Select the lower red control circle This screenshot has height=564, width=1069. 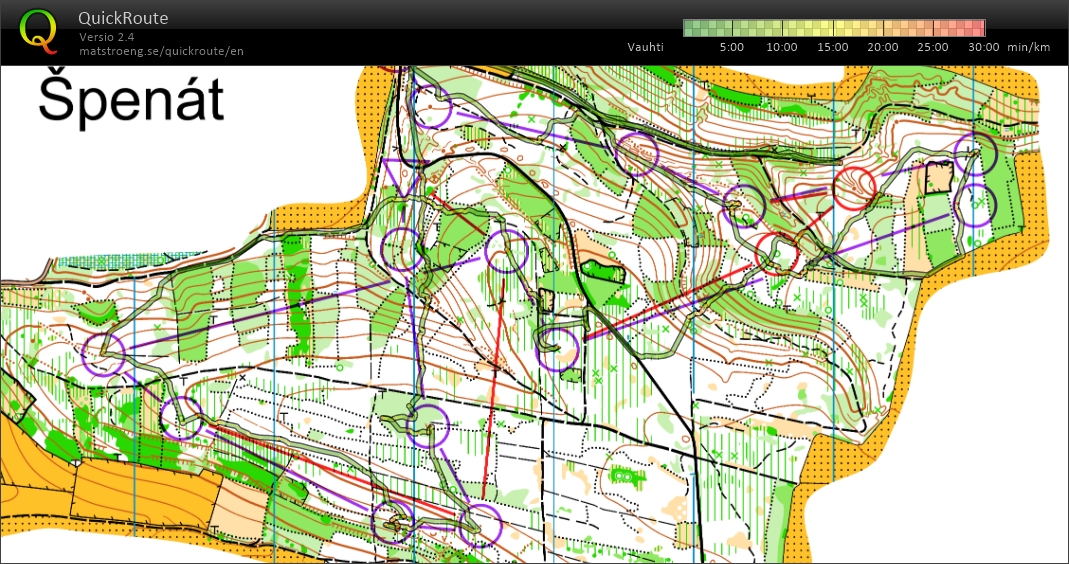777,253
